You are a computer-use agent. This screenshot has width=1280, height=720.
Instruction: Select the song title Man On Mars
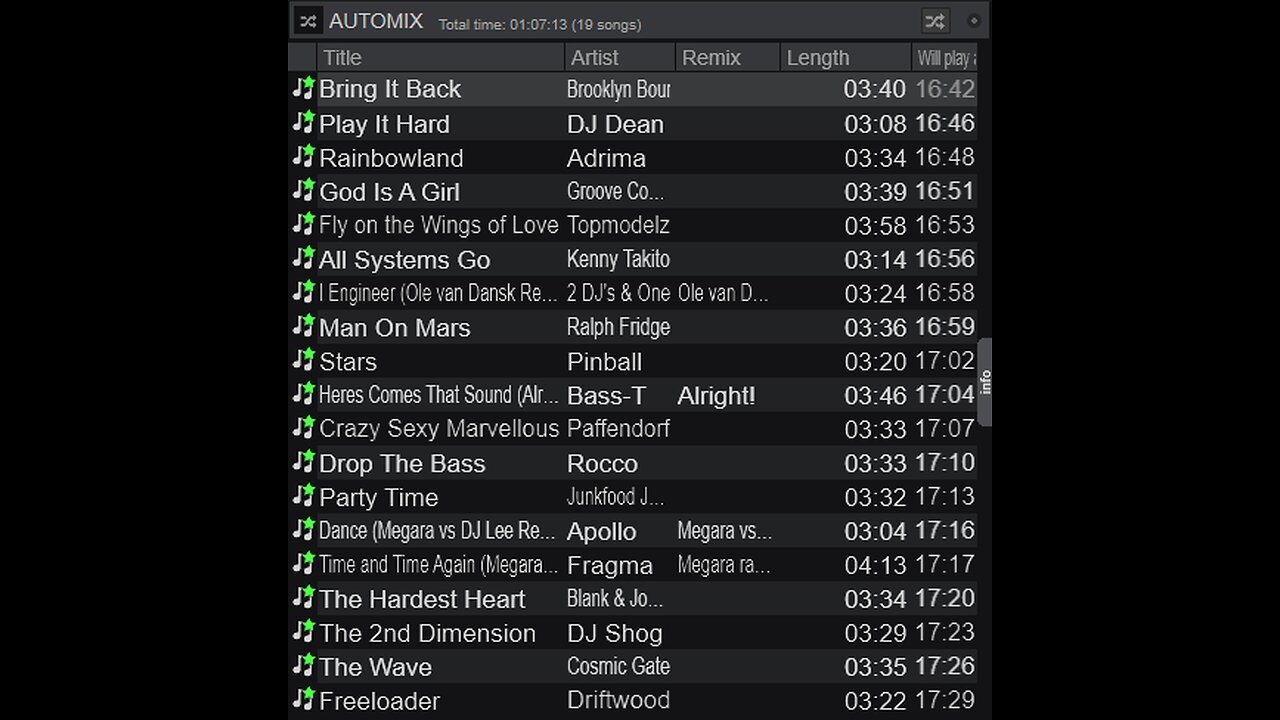tap(395, 328)
